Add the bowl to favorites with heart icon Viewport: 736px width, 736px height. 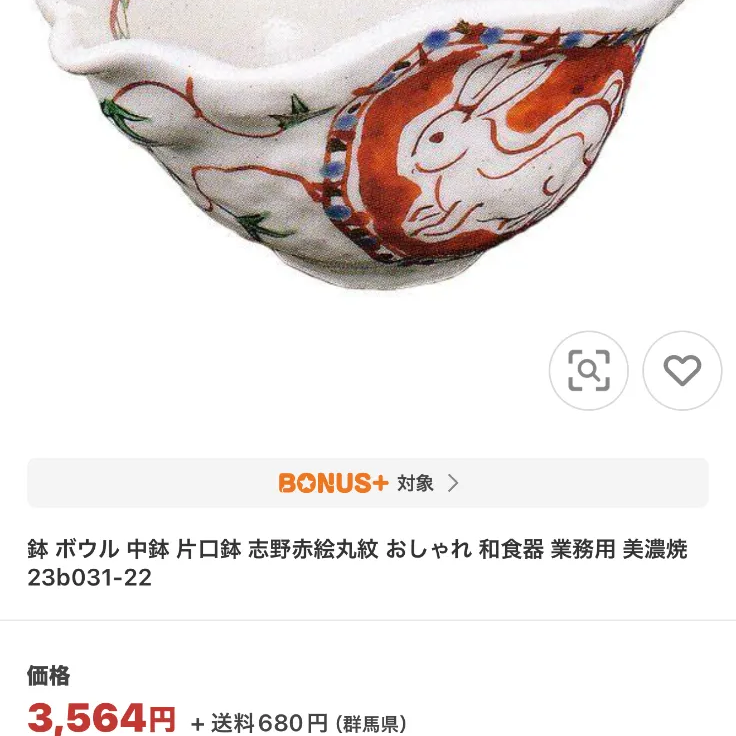click(x=682, y=370)
